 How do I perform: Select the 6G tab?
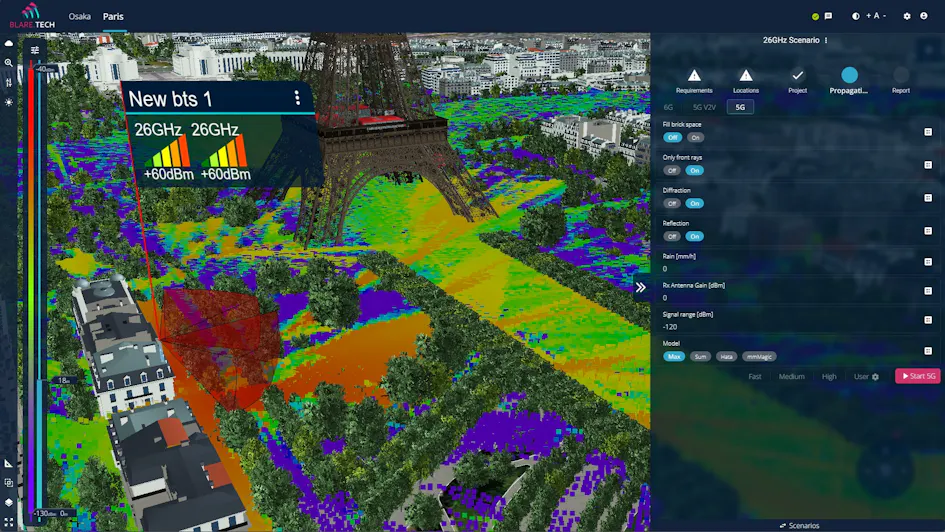pyautogui.click(x=668, y=107)
